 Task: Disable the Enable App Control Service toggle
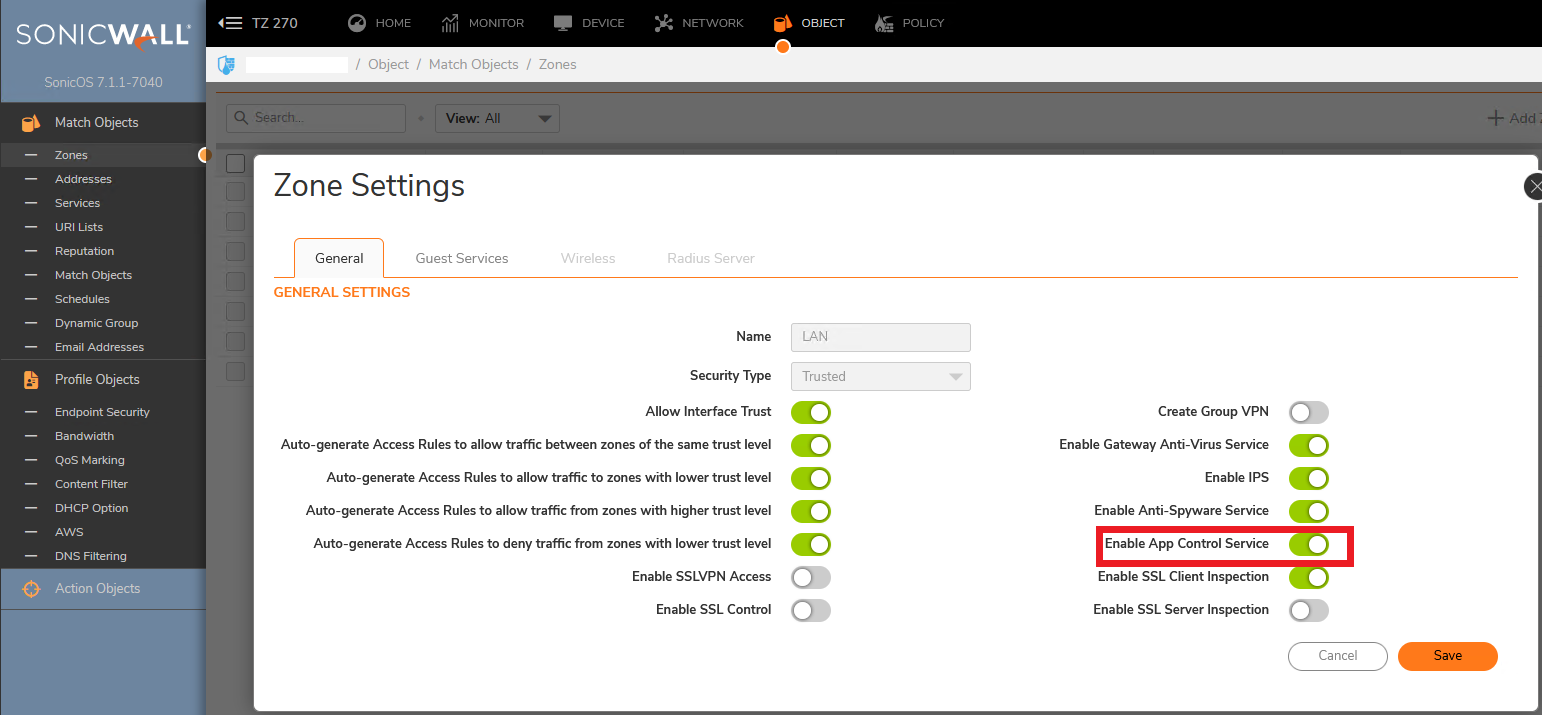pos(1308,544)
